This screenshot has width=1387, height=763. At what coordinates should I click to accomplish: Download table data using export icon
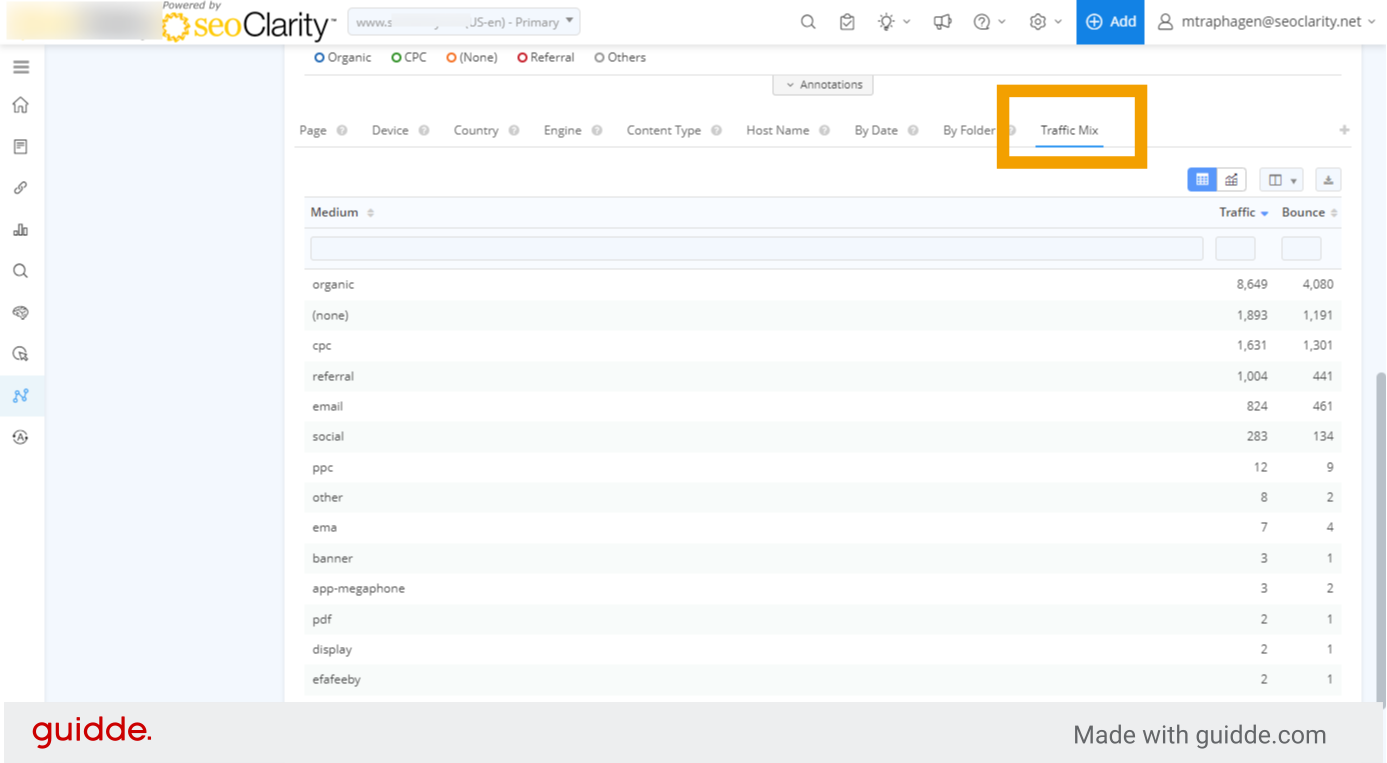[x=1328, y=180]
